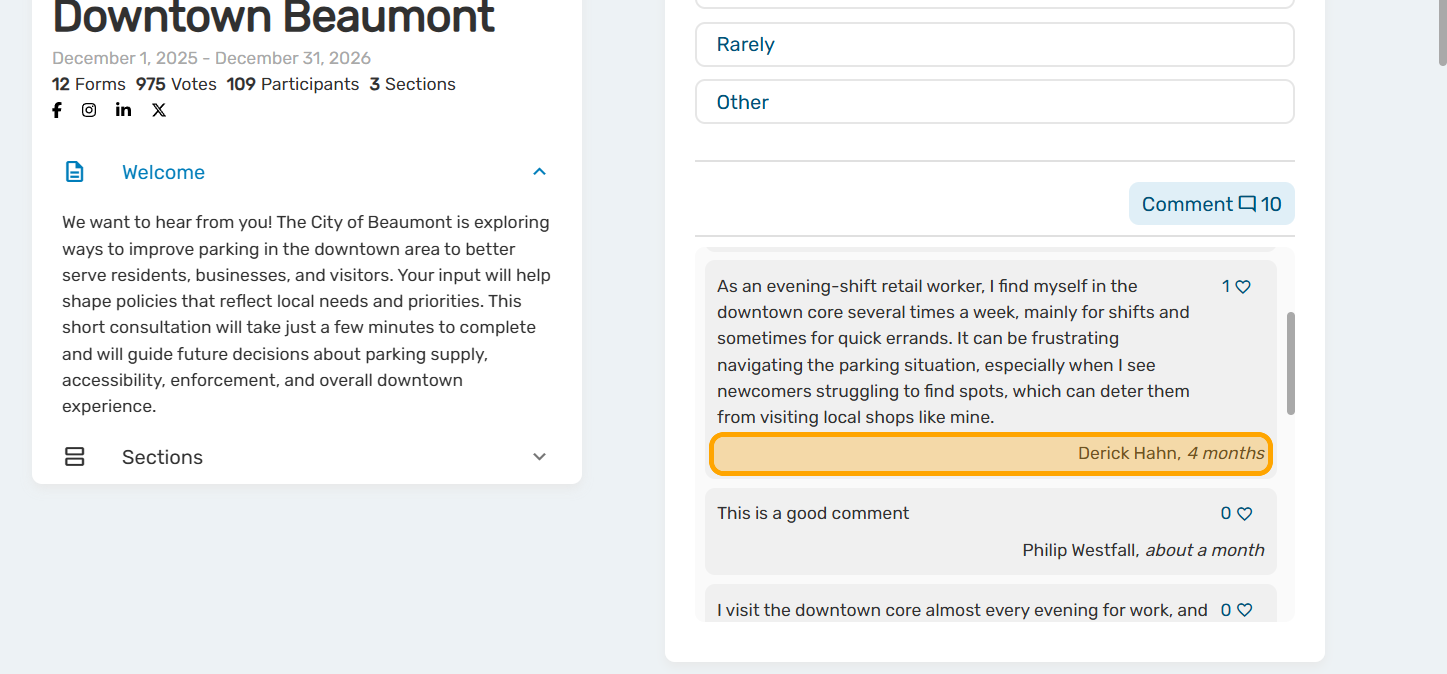Click the Philip Westfall author name
This screenshot has width=1447, height=674.
coord(1079,550)
